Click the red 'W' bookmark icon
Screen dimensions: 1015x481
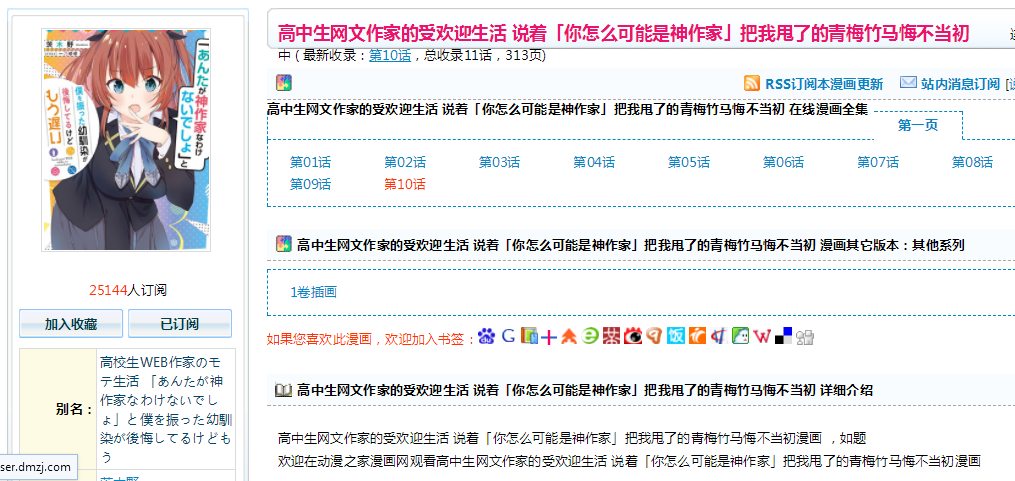tap(762, 337)
